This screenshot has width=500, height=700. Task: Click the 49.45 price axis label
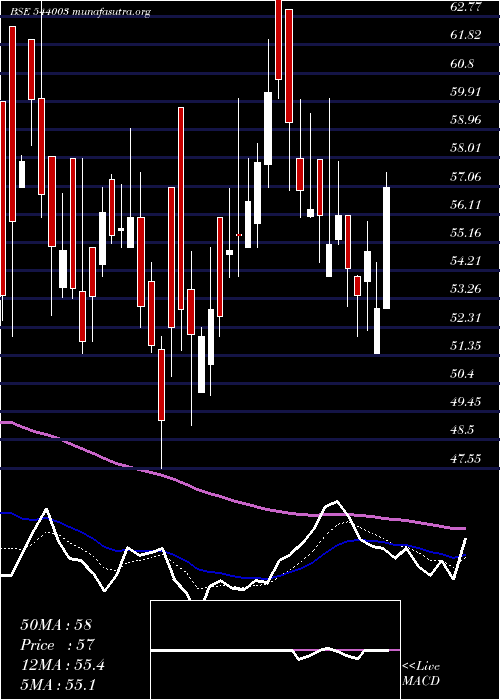pyautogui.click(x=466, y=403)
